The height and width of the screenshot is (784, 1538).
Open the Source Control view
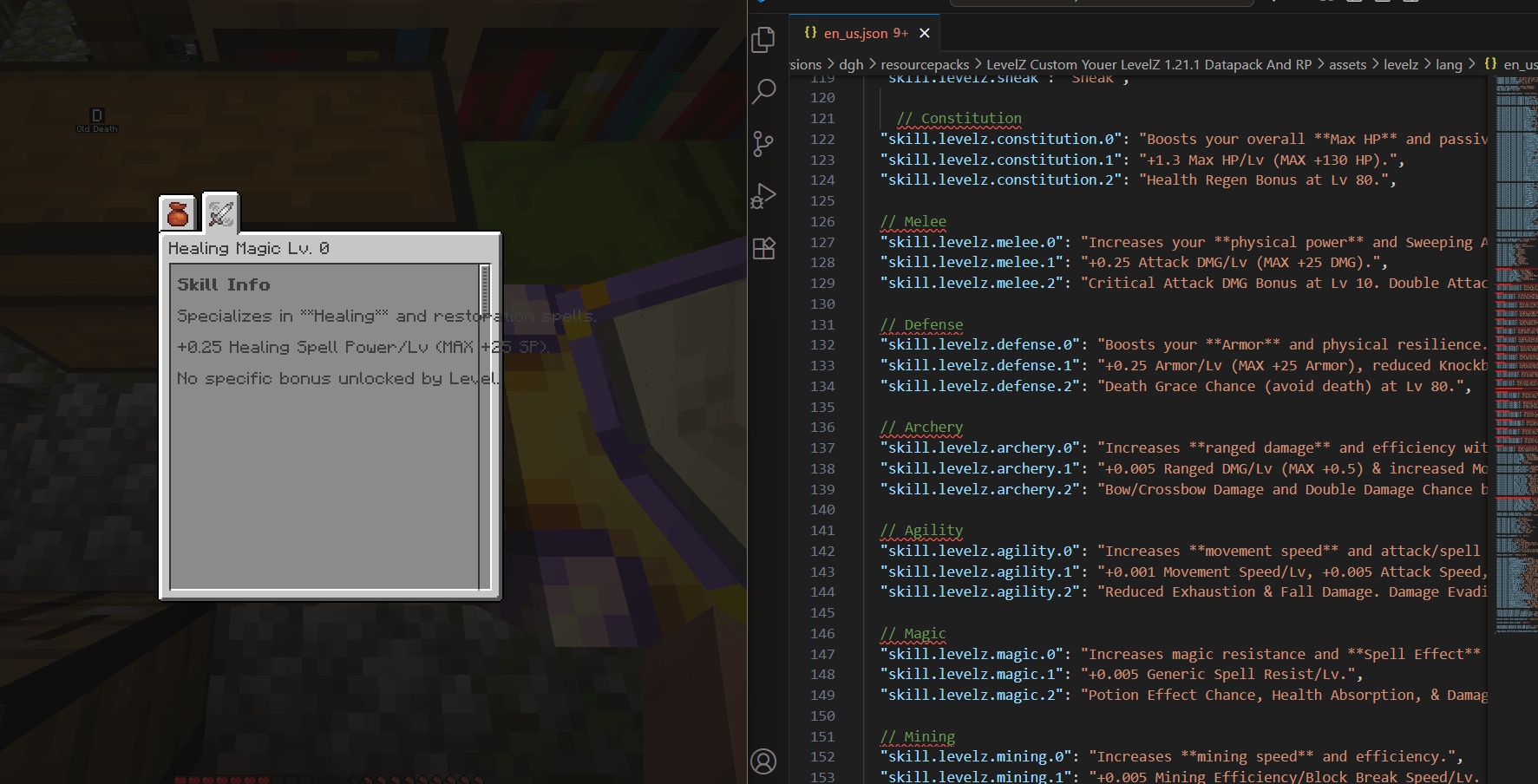tap(763, 144)
